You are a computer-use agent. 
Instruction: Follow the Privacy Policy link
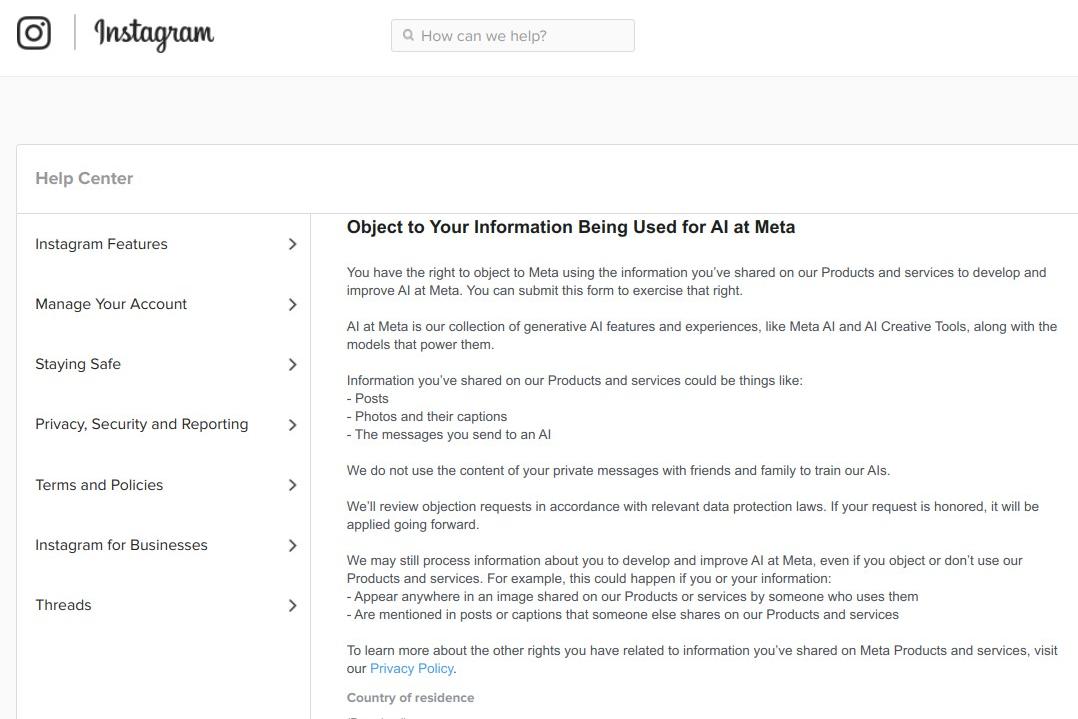[412, 668]
